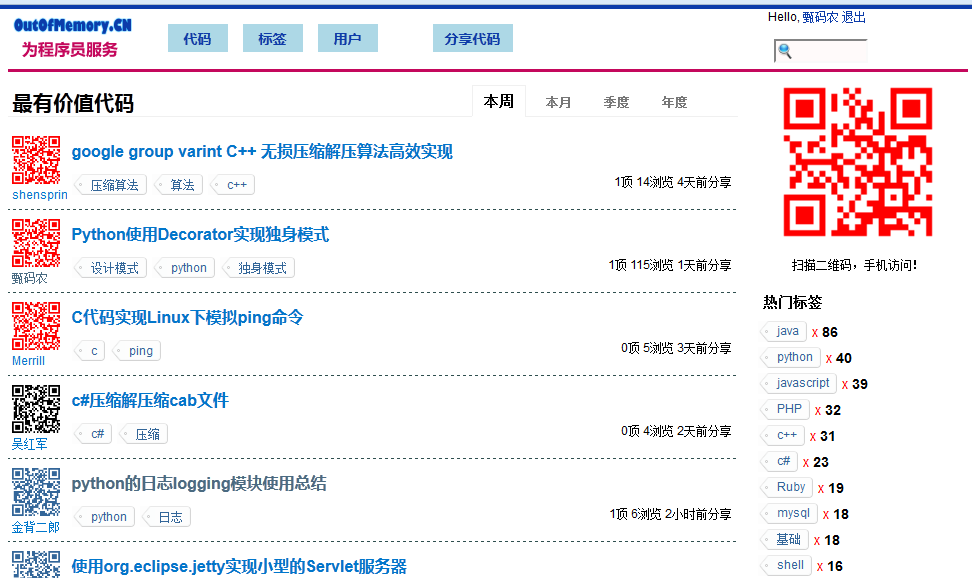The height and width of the screenshot is (578, 972).
Task: Click the 压缩算法 tag
Action: 111,185
